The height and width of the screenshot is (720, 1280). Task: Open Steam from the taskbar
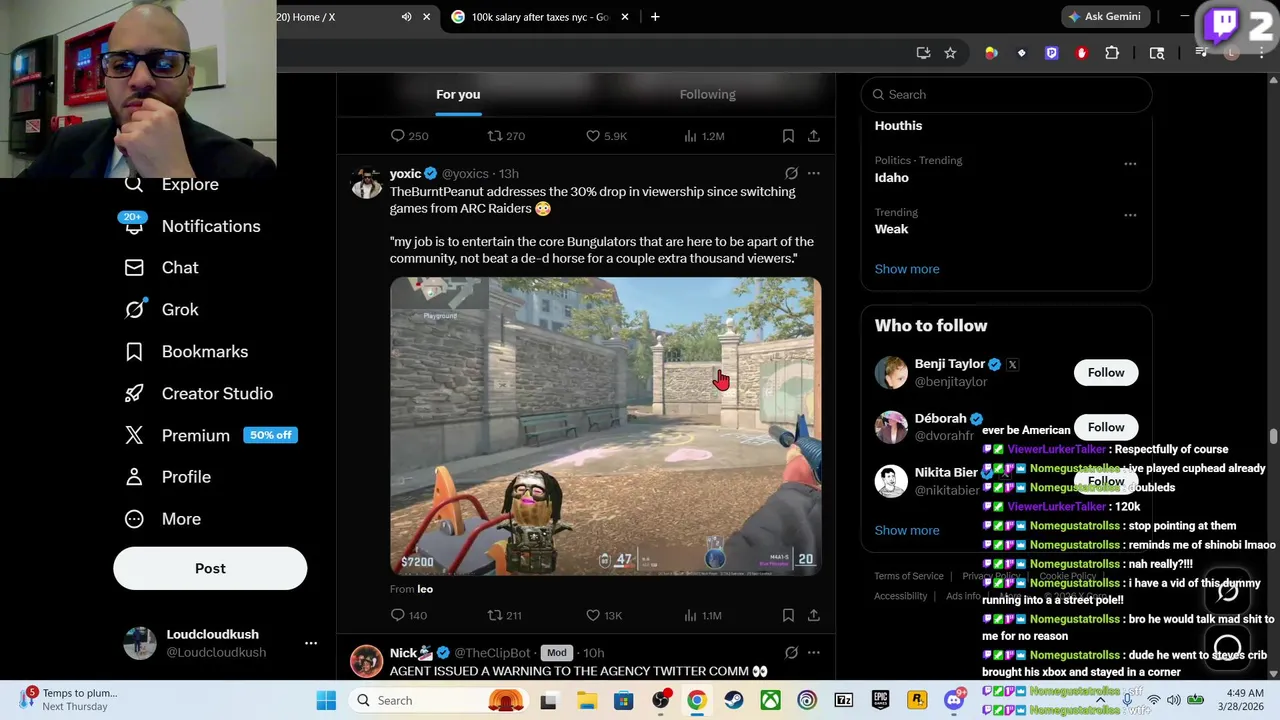(733, 700)
